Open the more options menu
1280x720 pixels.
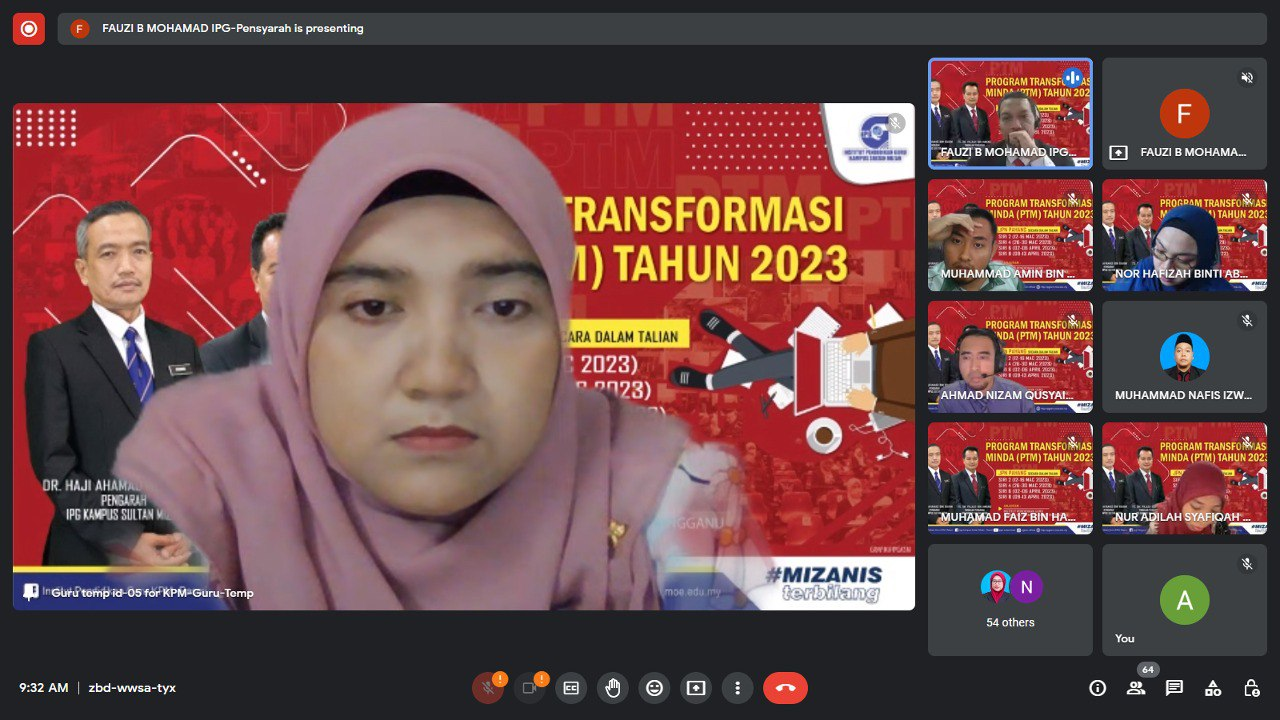(737, 688)
